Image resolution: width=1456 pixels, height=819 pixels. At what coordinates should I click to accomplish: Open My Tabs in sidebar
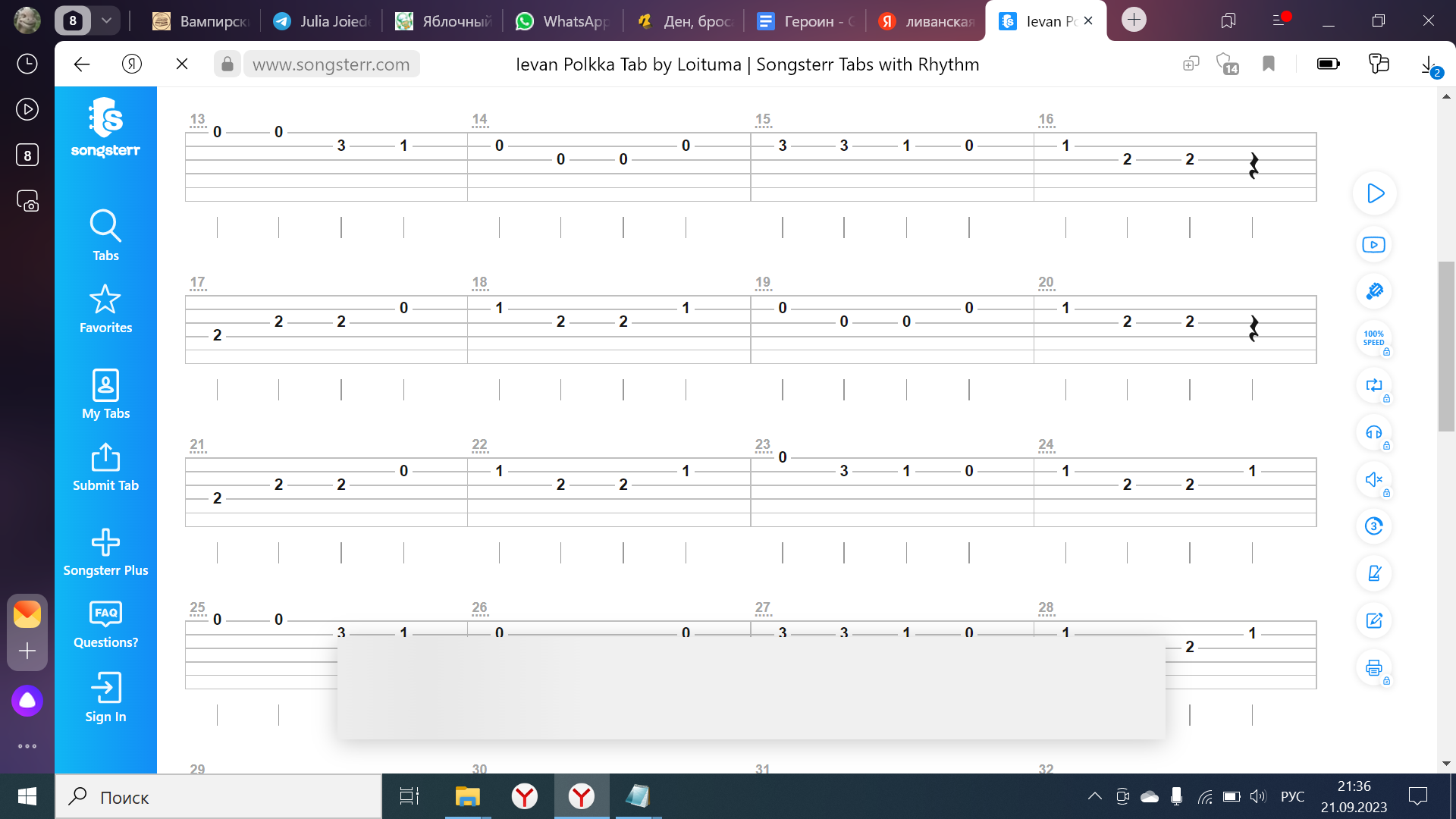(105, 394)
